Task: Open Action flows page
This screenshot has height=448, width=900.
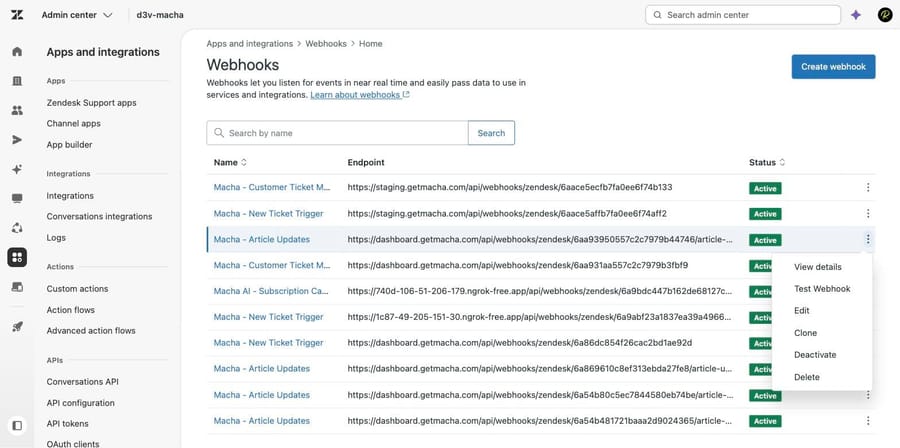Action: click(x=71, y=310)
